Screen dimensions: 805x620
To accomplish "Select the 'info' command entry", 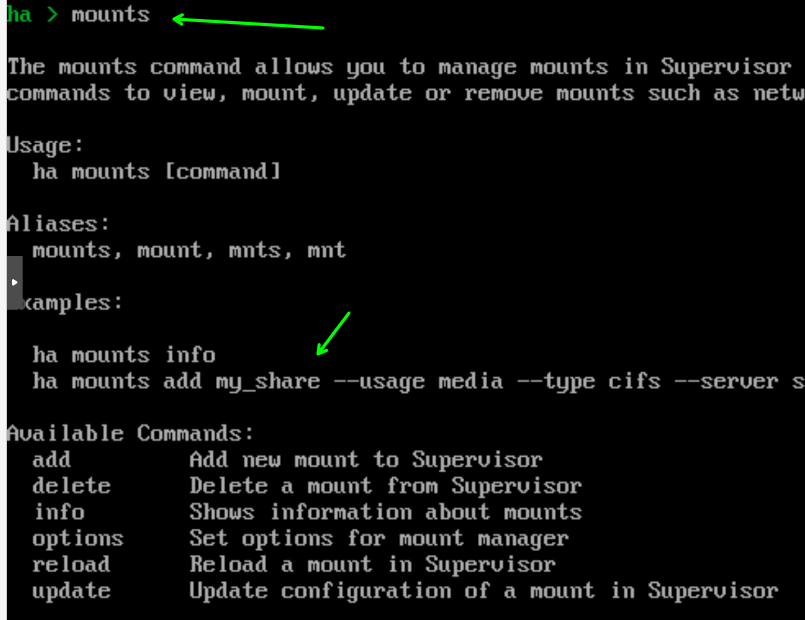I will coord(59,512).
